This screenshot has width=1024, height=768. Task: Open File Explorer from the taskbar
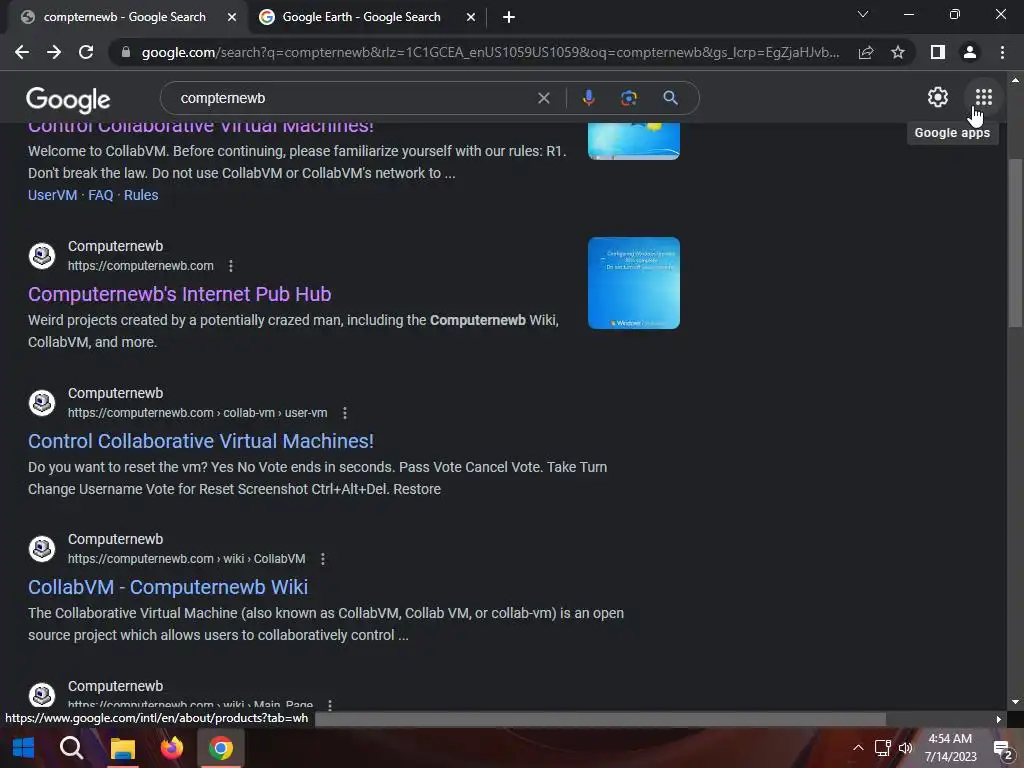click(x=122, y=748)
